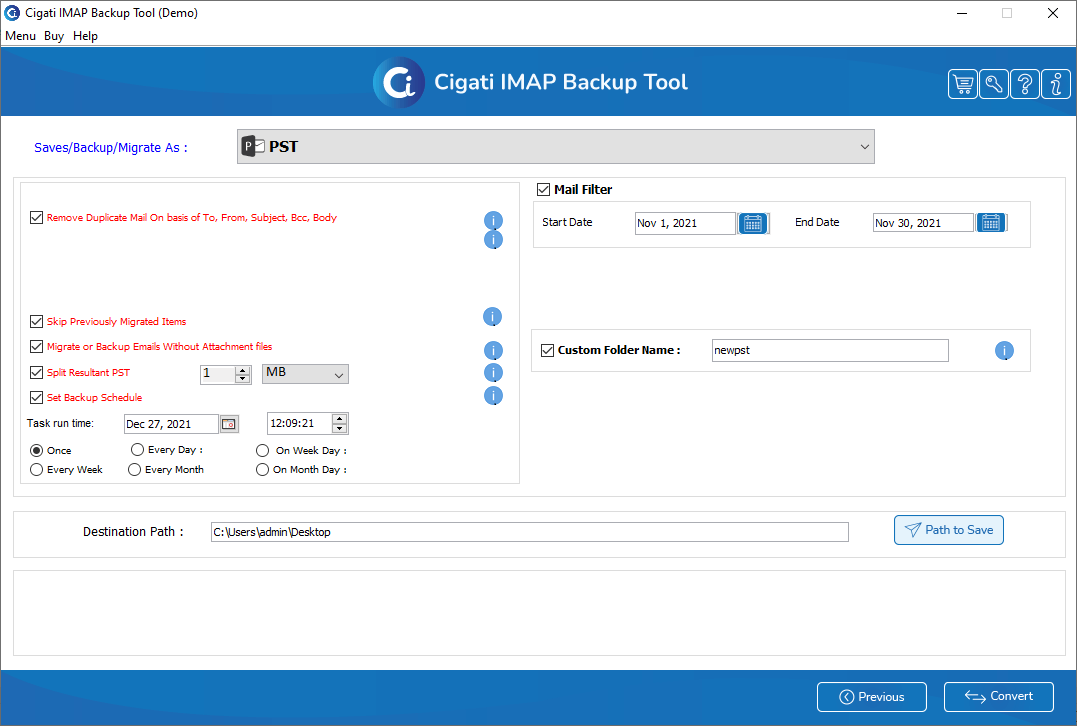Click the key activation icon

click(x=993, y=84)
